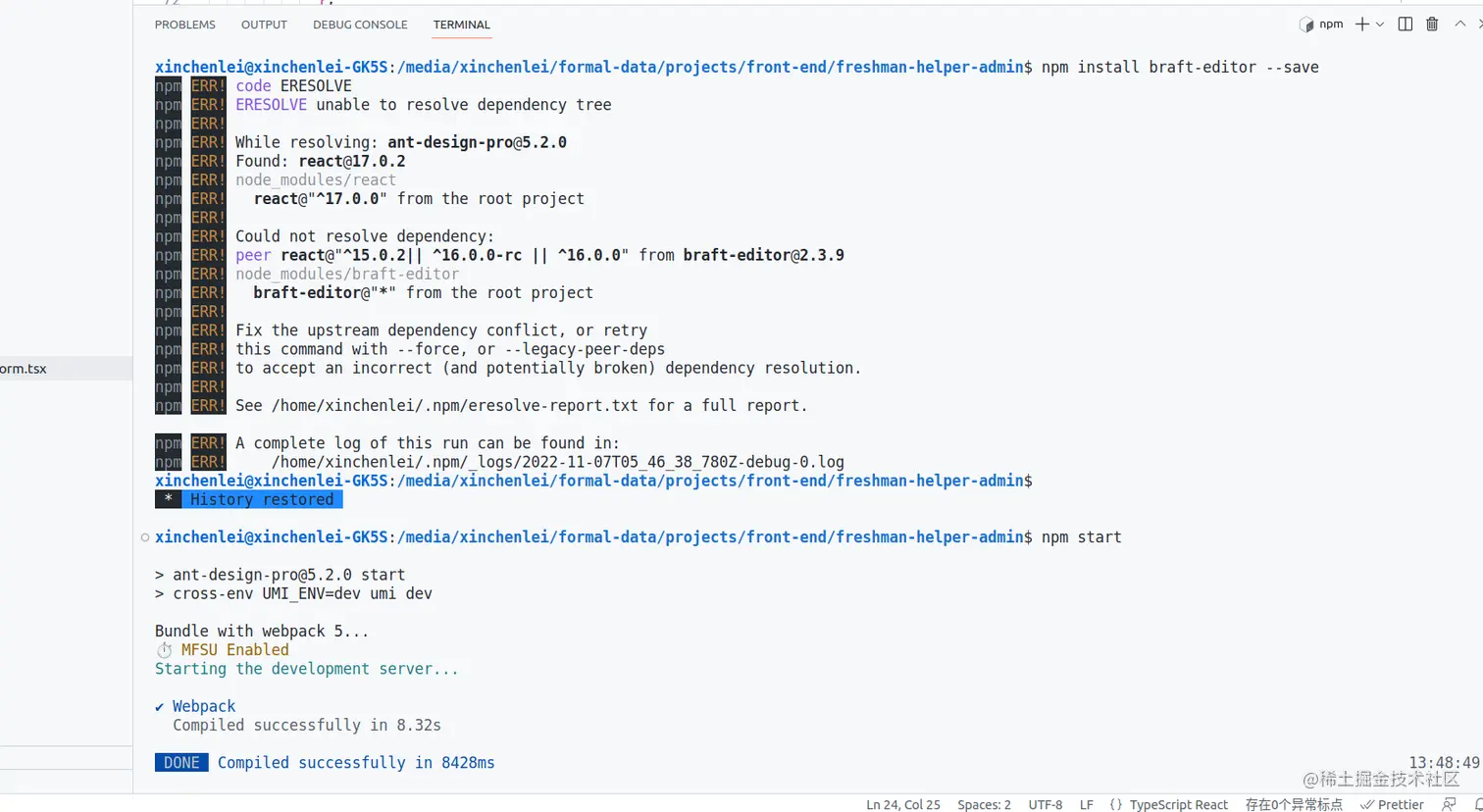Image resolution: width=1483 pixels, height=812 pixels.
Task: Click 'ant-design-pro@5.2.0' in While resolving line
Action: (477, 142)
